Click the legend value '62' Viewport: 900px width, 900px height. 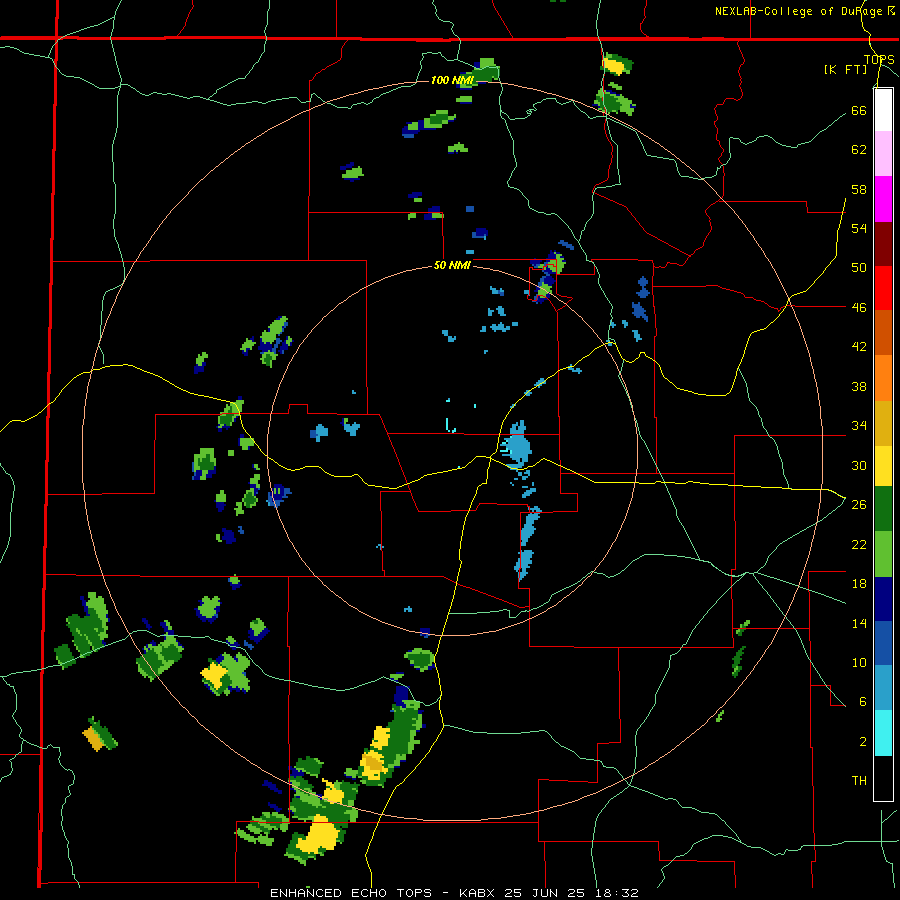(859, 150)
